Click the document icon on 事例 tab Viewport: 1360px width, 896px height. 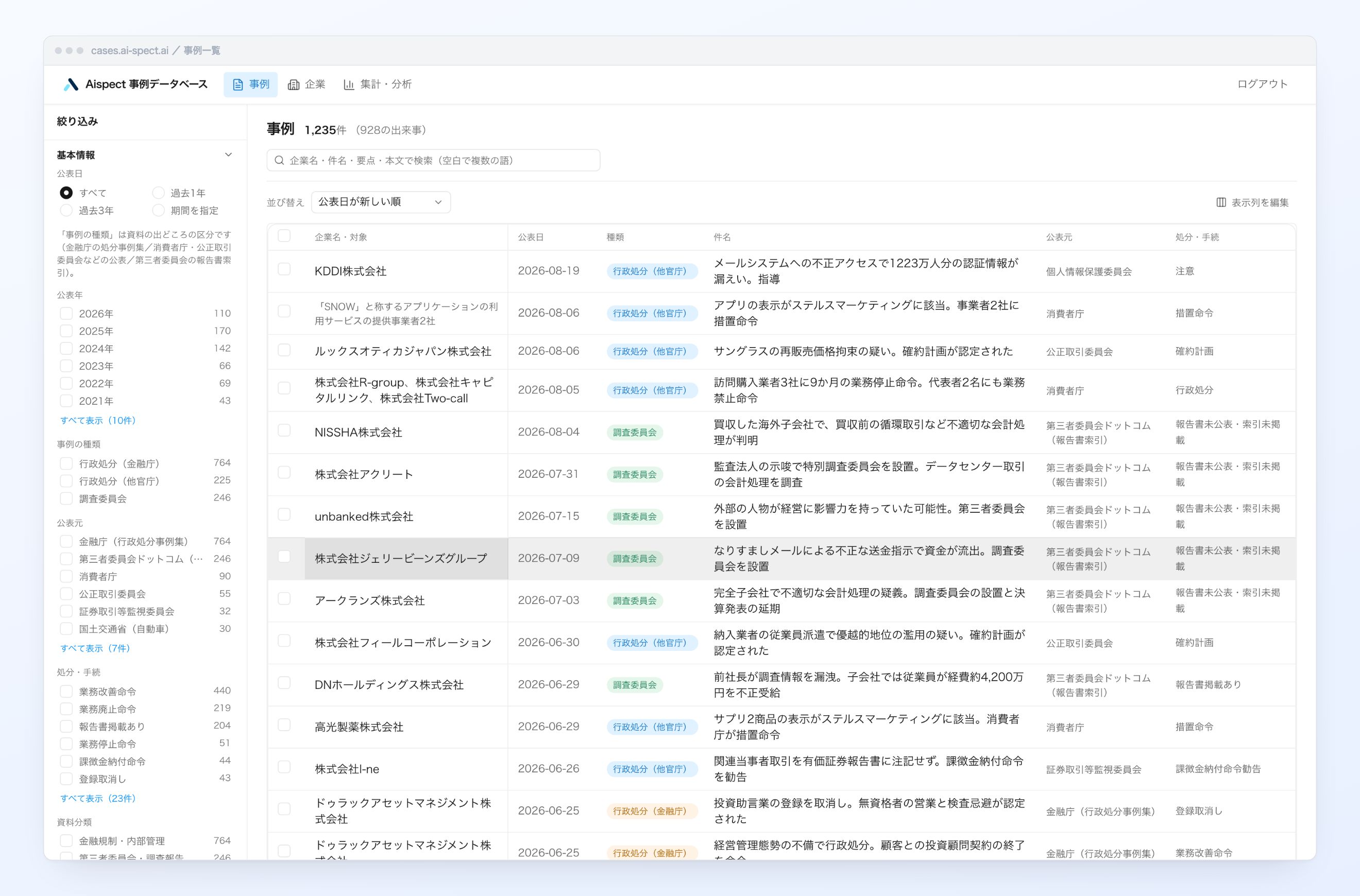(x=238, y=84)
